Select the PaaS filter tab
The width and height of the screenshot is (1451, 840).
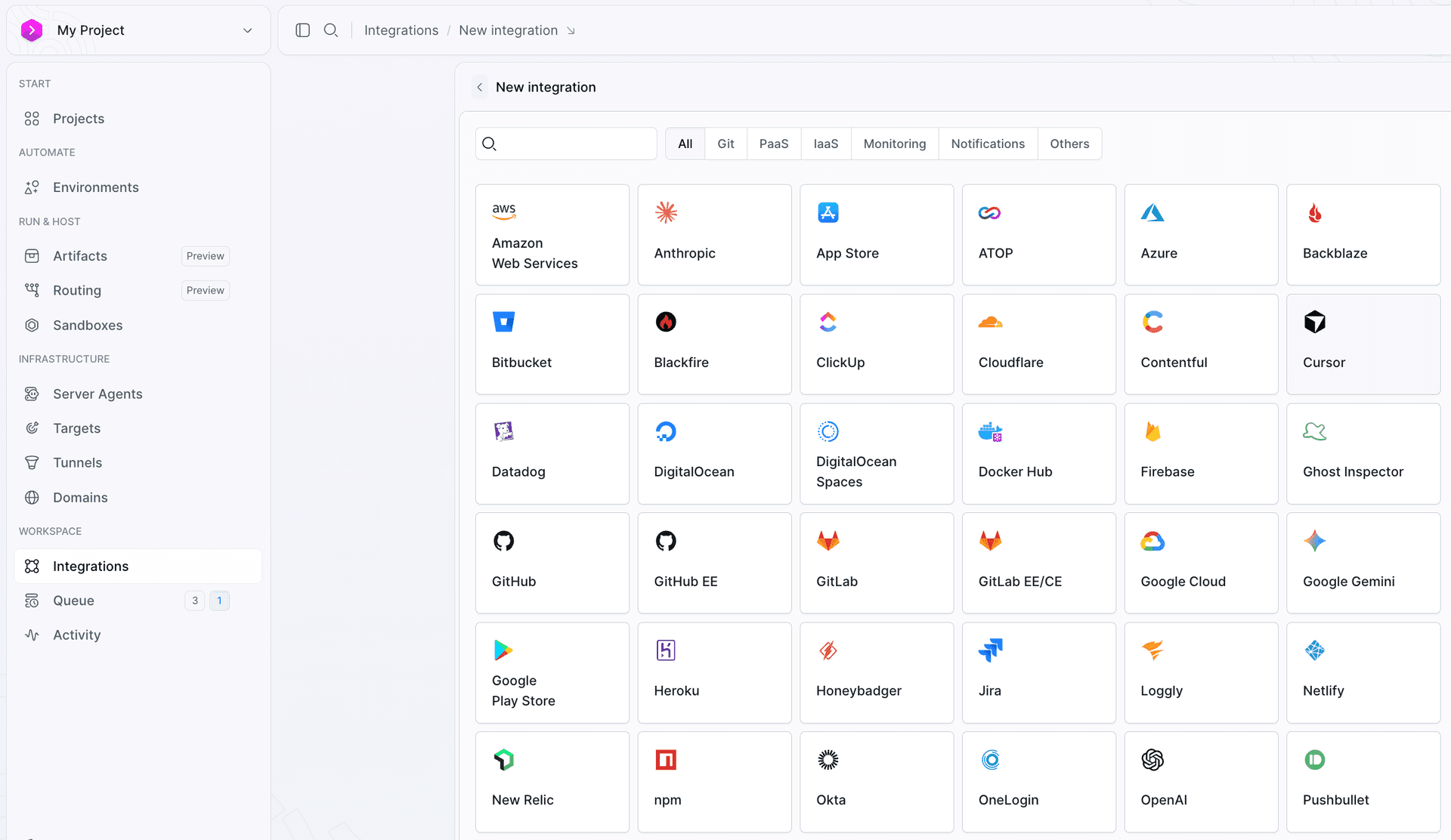pos(774,144)
